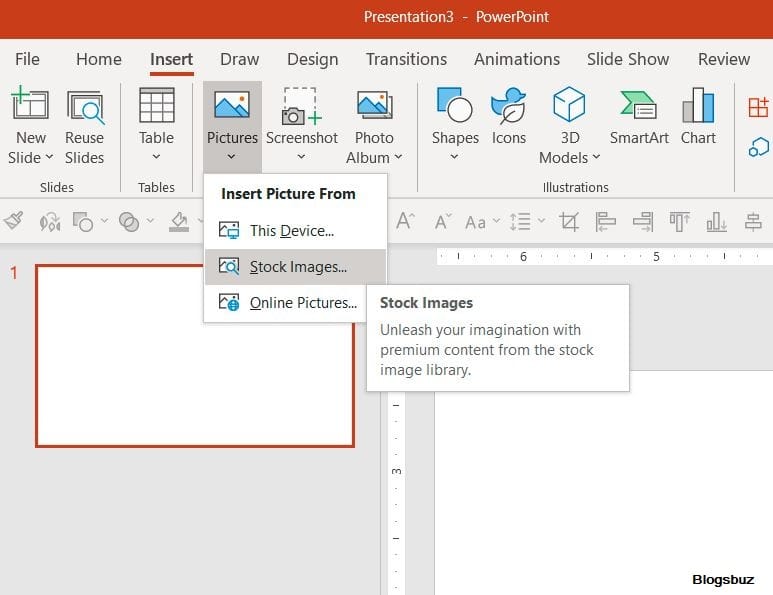Select the Crop tool in quick toolbar
Viewport: 773px width, 595px height.
(569, 221)
